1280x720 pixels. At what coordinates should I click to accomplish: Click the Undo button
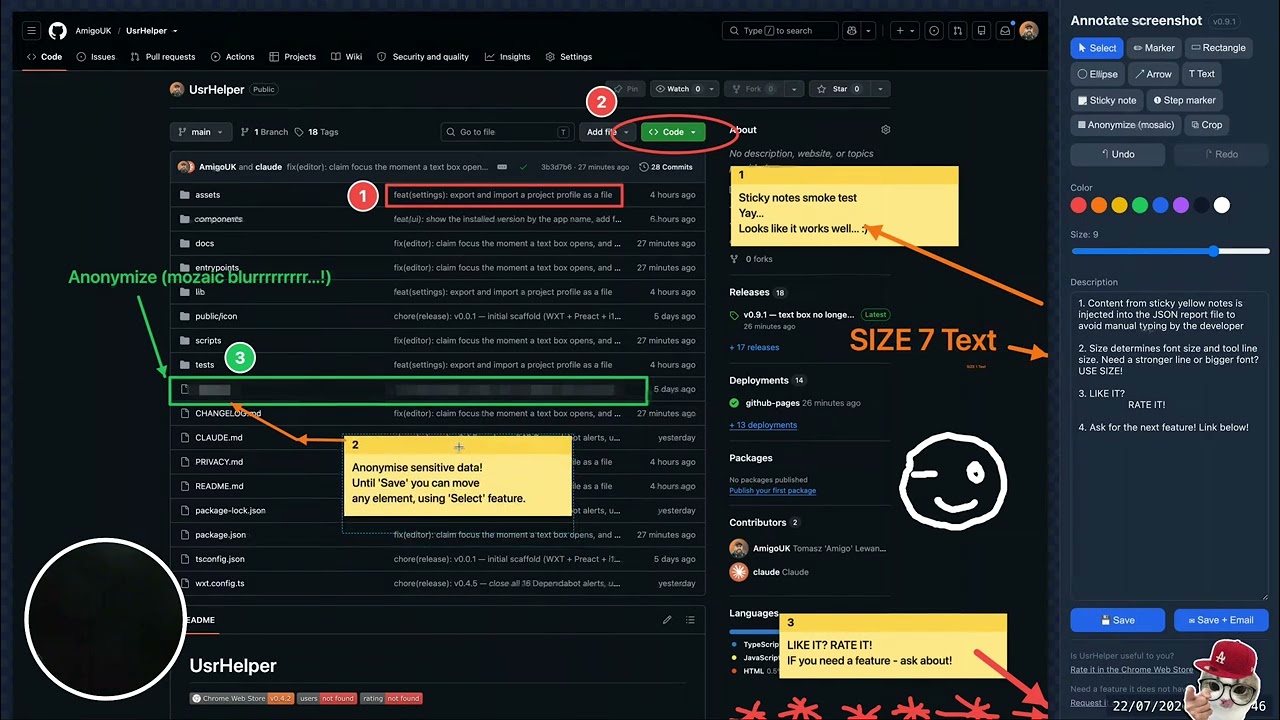[1117, 154]
